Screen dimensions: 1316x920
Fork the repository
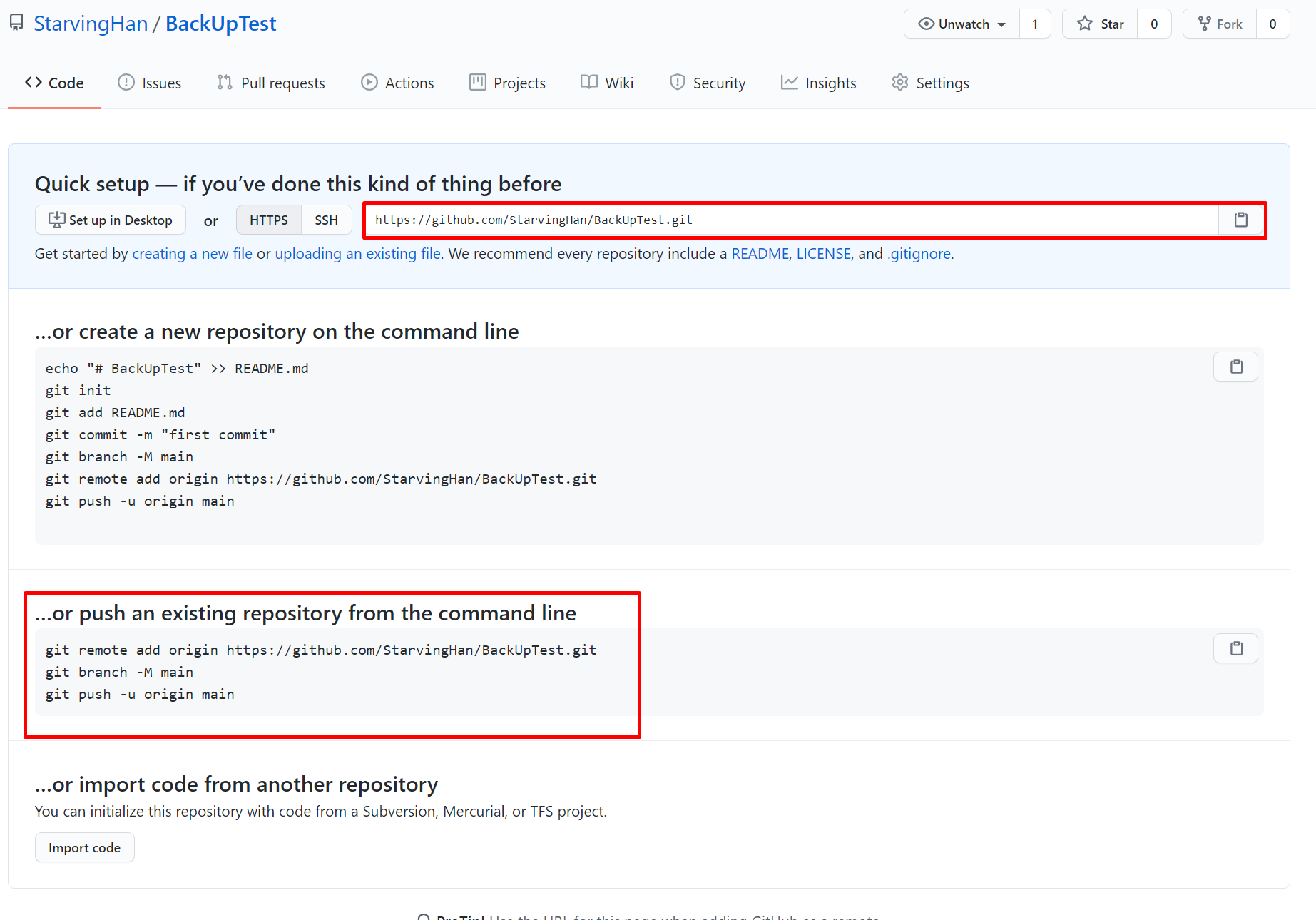click(1220, 24)
